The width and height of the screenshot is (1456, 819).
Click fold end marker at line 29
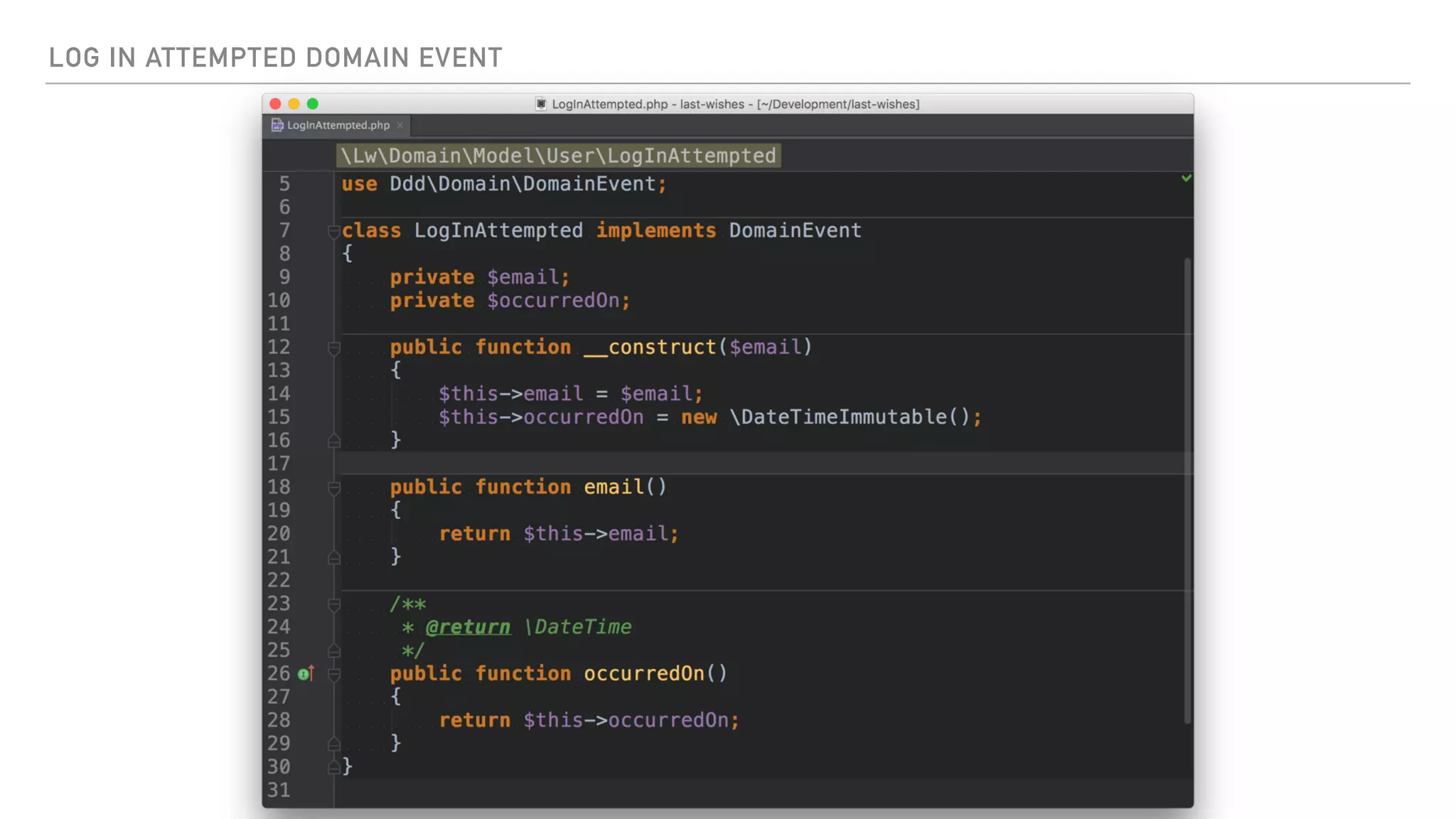(333, 744)
